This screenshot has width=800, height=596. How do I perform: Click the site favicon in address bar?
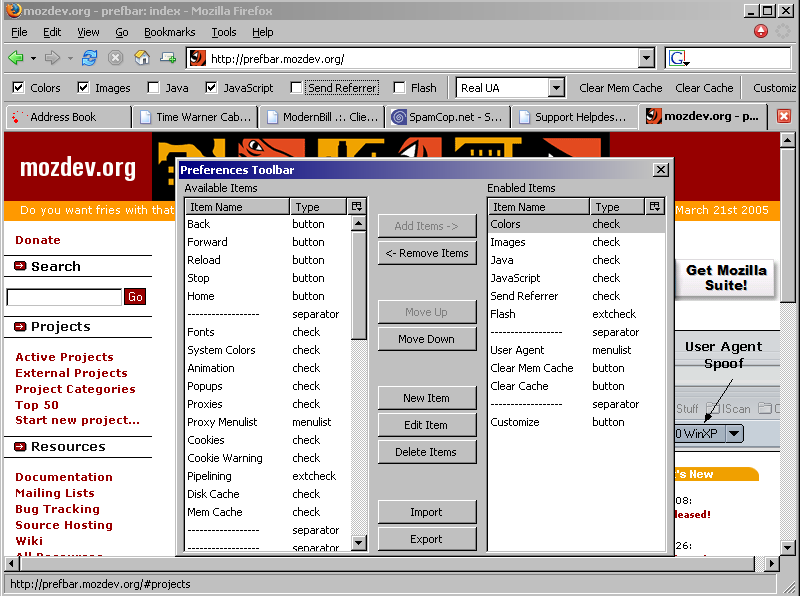click(x=197, y=58)
